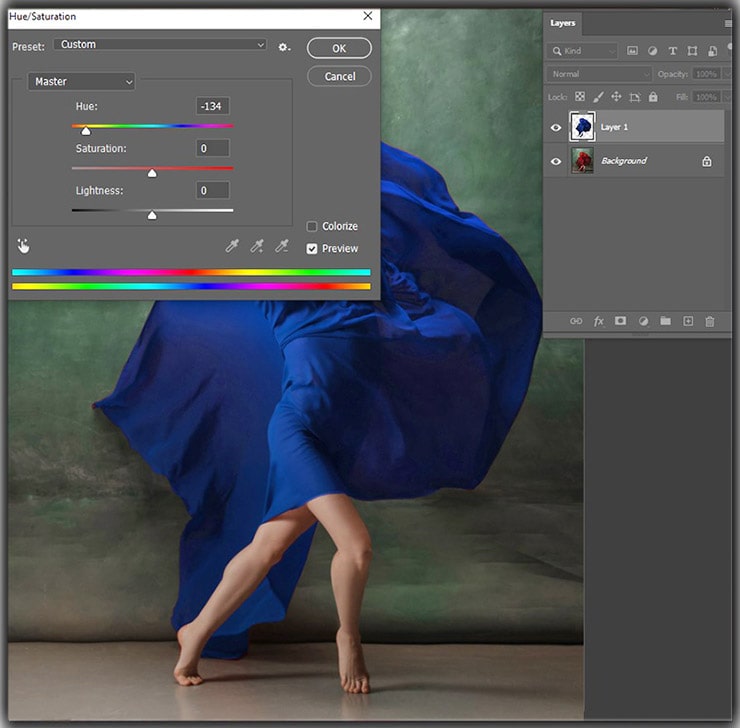The width and height of the screenshot is (740, 728).
Task: Hide Layer 1 visibility eye
Action: [x=556, y=127]
